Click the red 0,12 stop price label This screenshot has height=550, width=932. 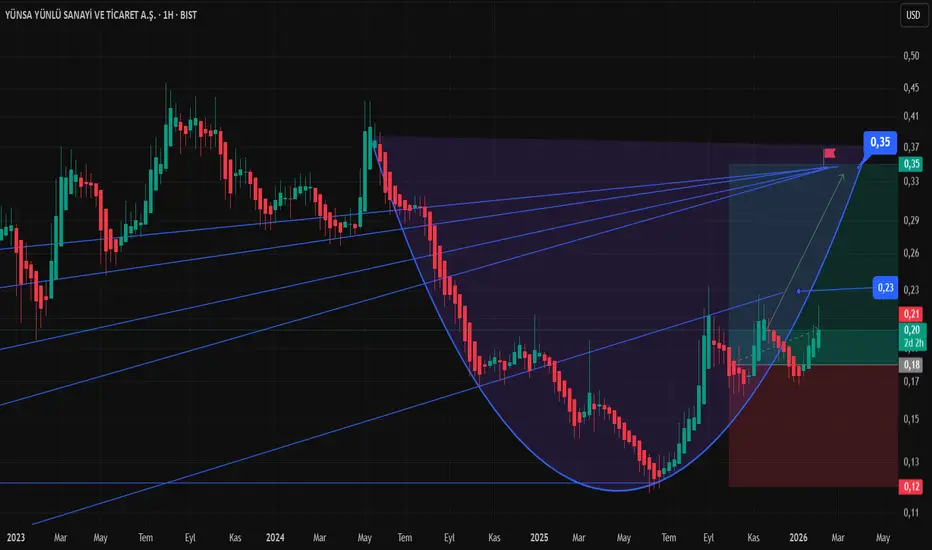[x=911, y=486]
